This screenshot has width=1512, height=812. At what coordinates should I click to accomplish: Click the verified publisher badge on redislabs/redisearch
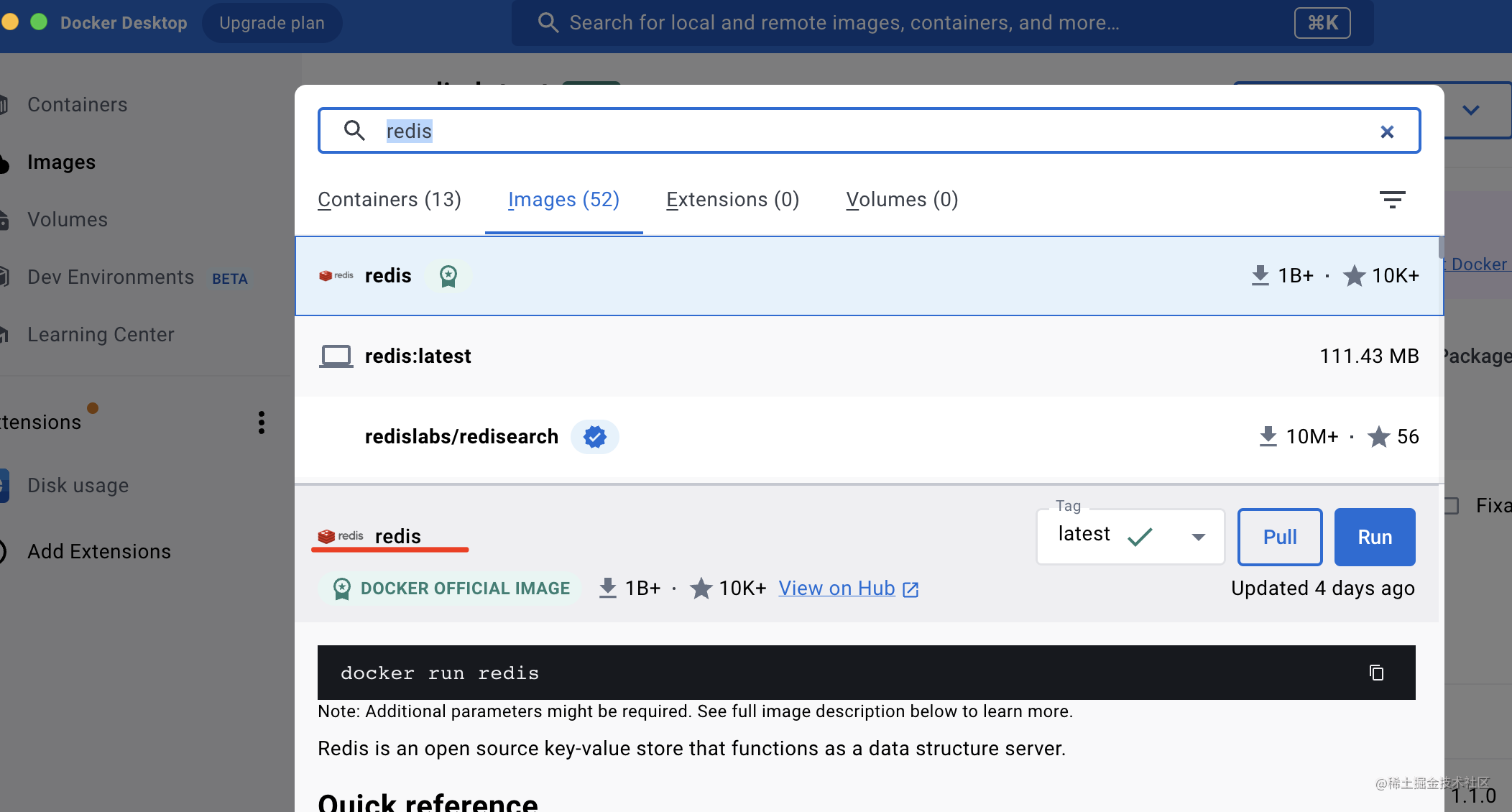(x=594, y=437)
